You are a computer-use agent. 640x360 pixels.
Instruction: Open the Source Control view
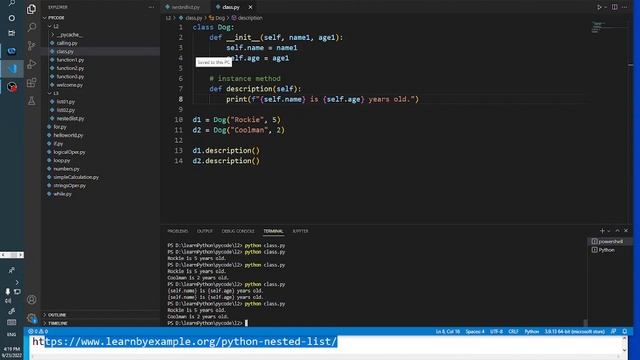click(31, 45)
